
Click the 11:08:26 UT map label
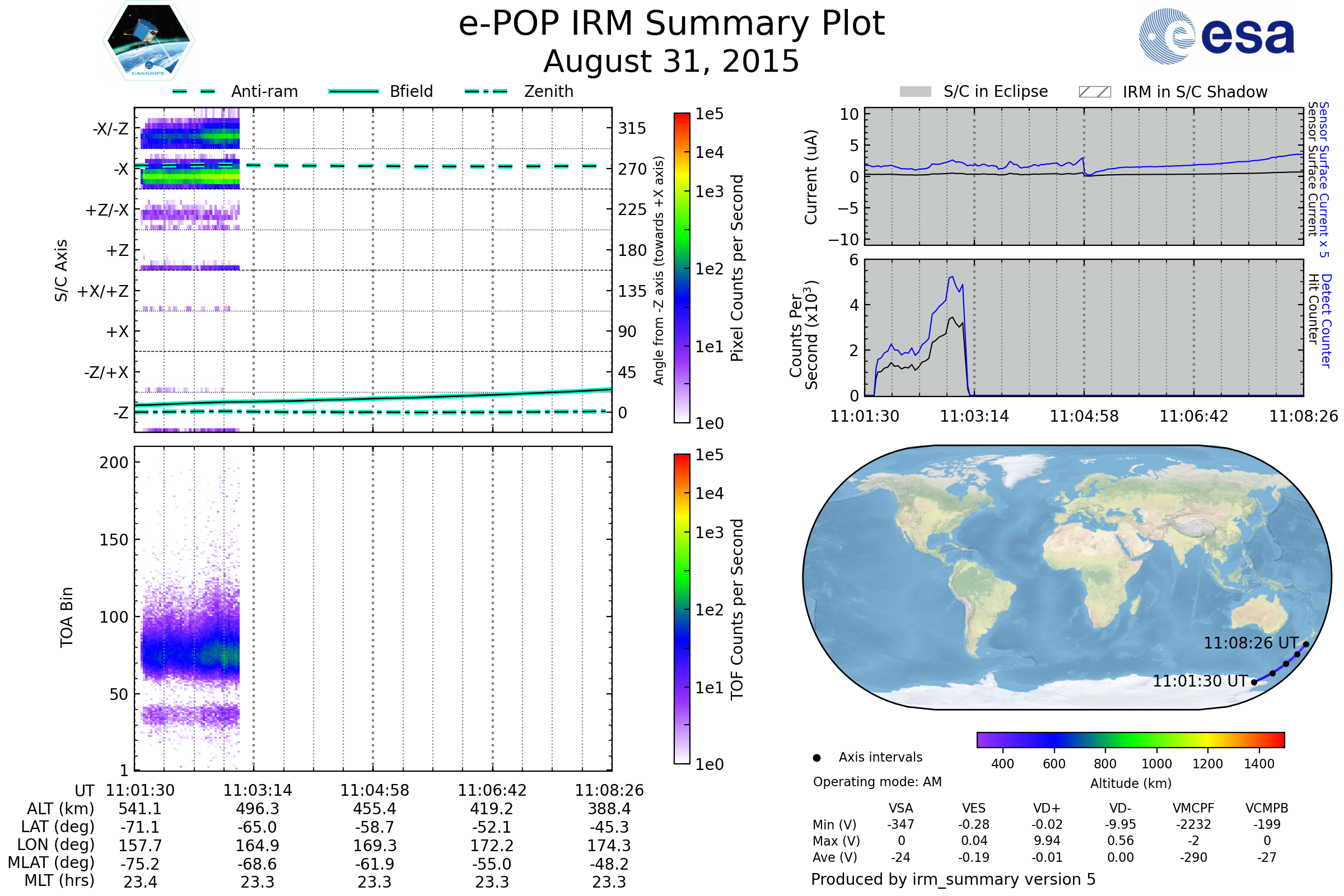point(1251,643)
